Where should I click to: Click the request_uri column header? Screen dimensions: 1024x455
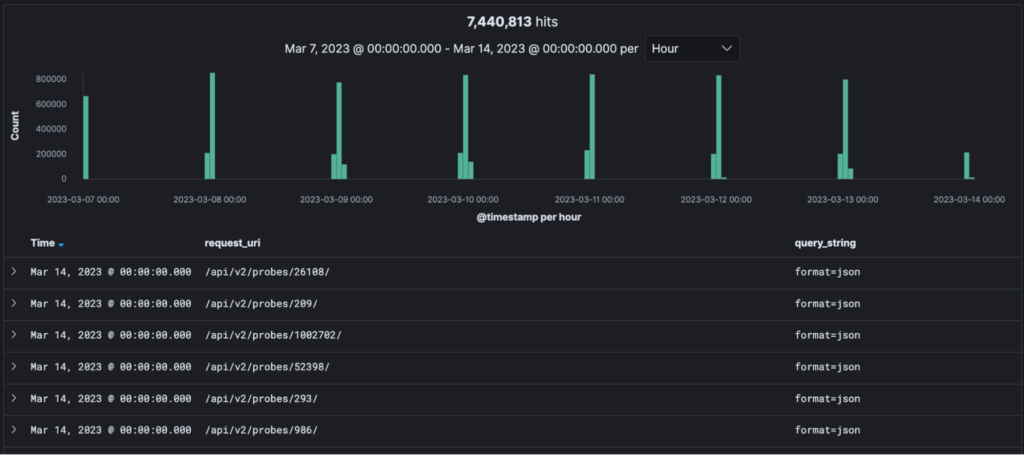click(233, 243)
